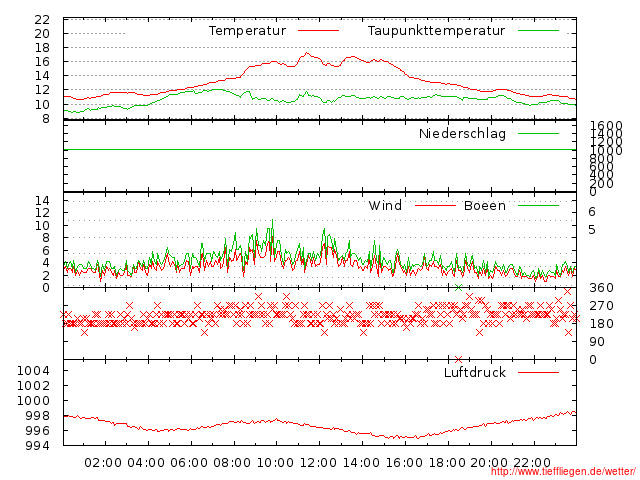The image size is (640, 480).
Task: Click the 08:00 time axis label
Action: 232,463
